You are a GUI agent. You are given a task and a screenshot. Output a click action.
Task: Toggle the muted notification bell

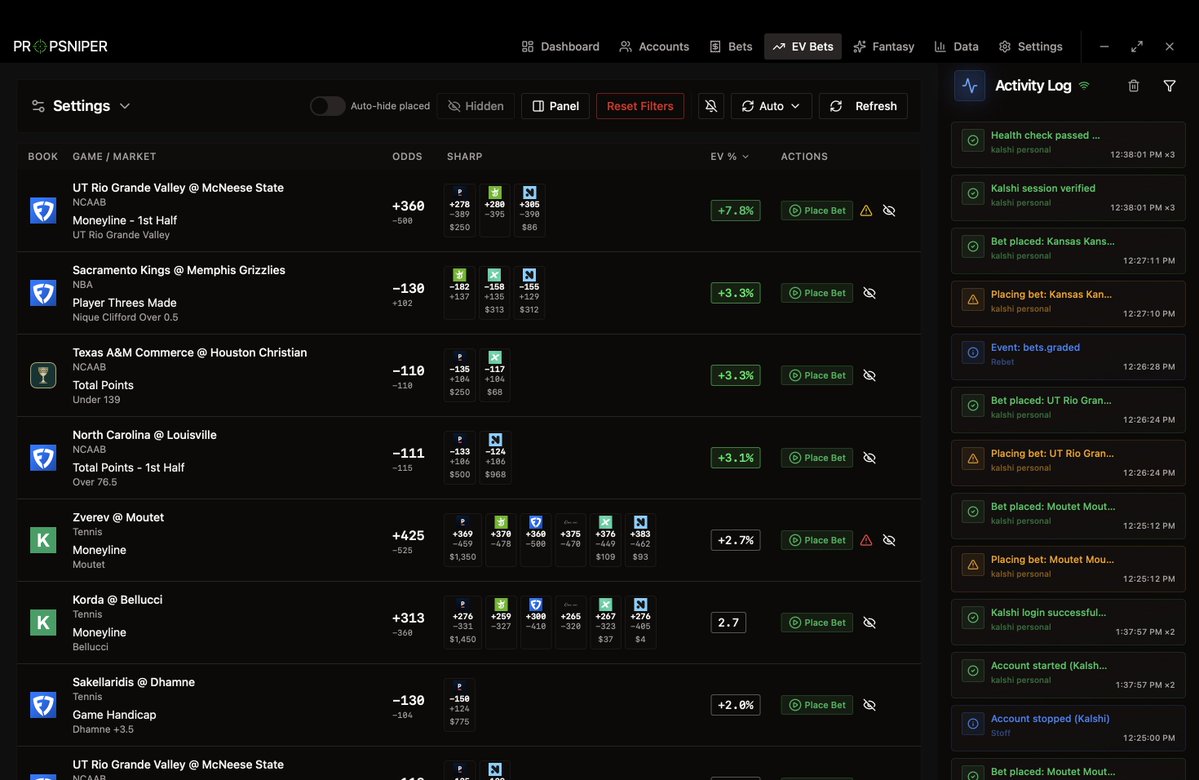(x=711, y=106)
